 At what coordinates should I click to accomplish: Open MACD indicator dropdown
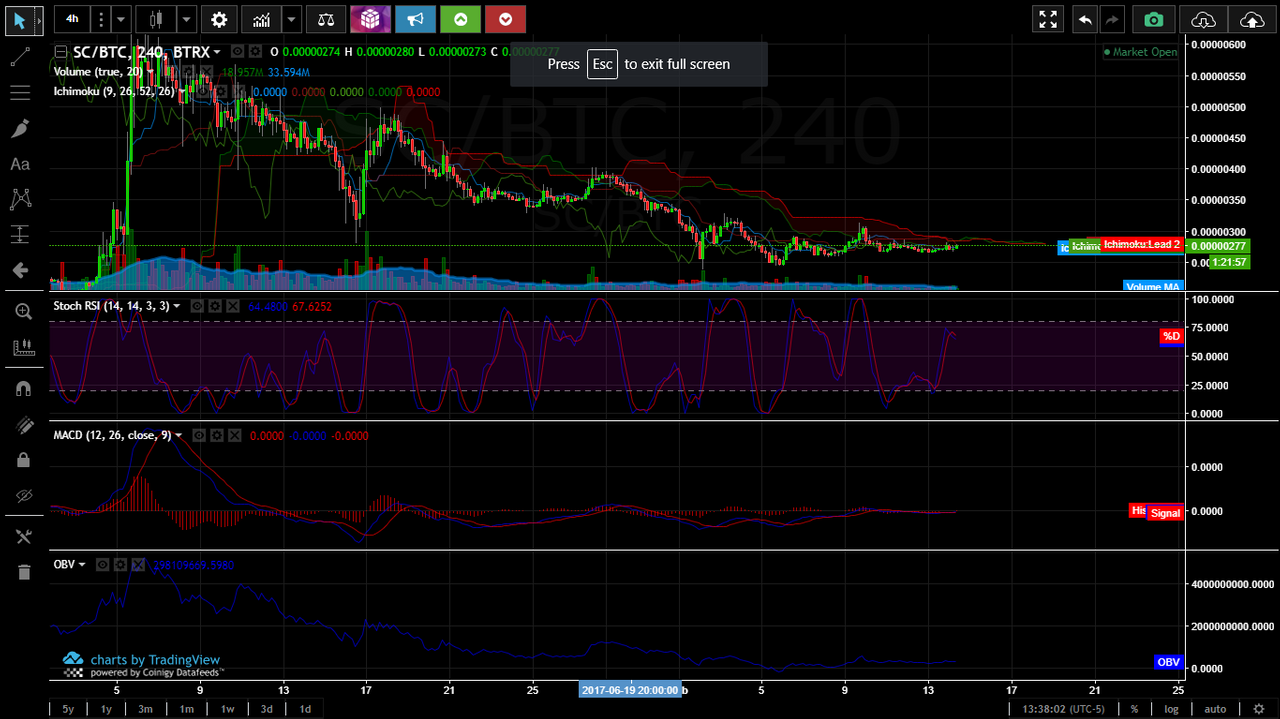pos(179,435)
